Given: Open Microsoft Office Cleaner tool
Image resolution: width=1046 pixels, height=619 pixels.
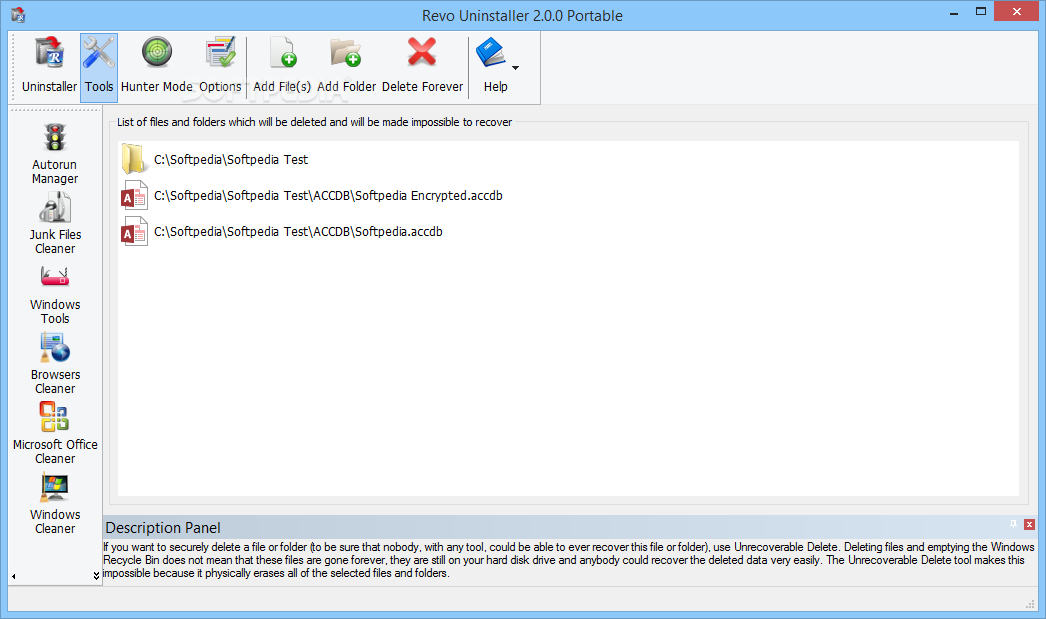Looking at the screenshot, I should click(x=55, y=434).
